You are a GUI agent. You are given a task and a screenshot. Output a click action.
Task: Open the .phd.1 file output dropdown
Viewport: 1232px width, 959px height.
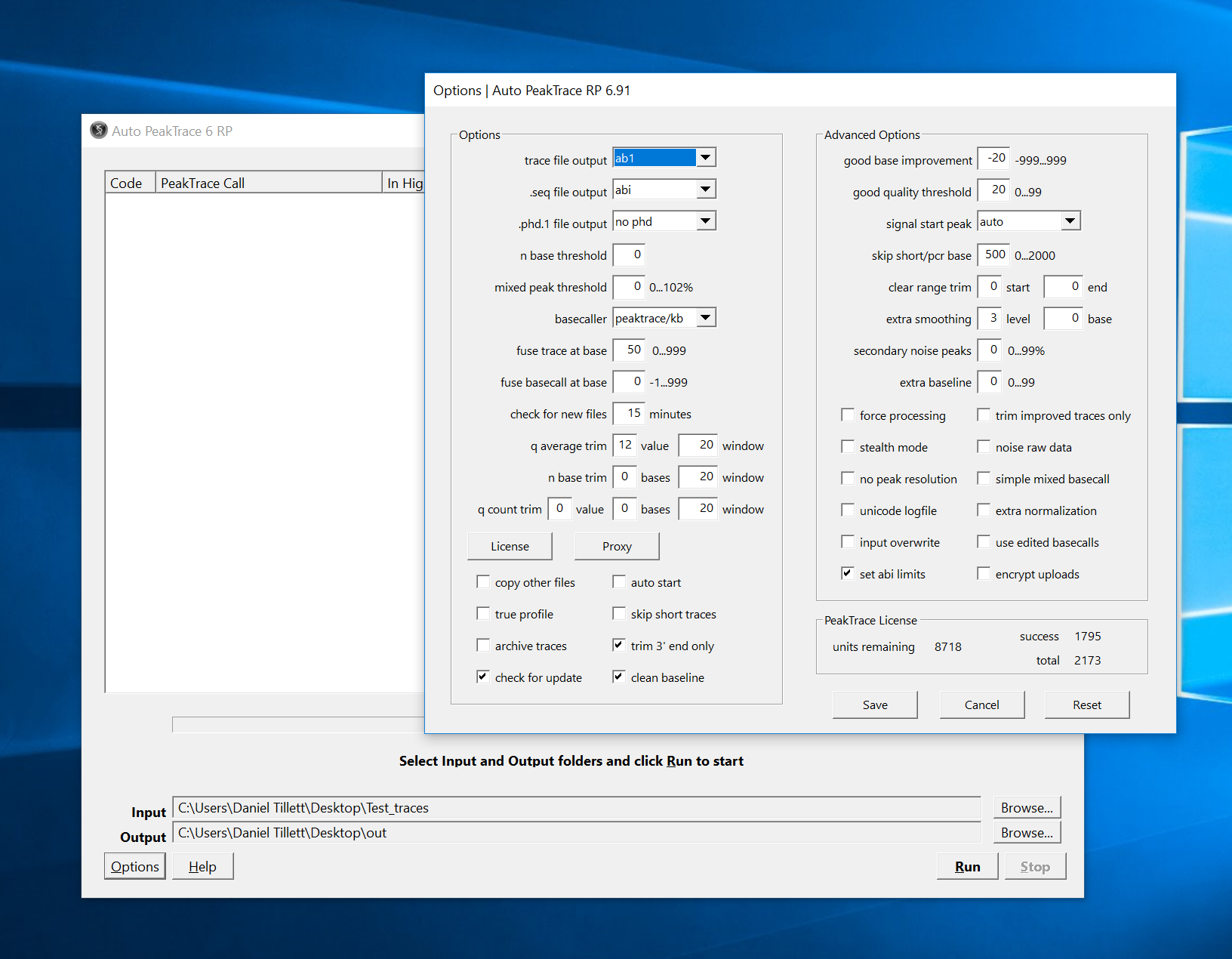click(705, 221)
